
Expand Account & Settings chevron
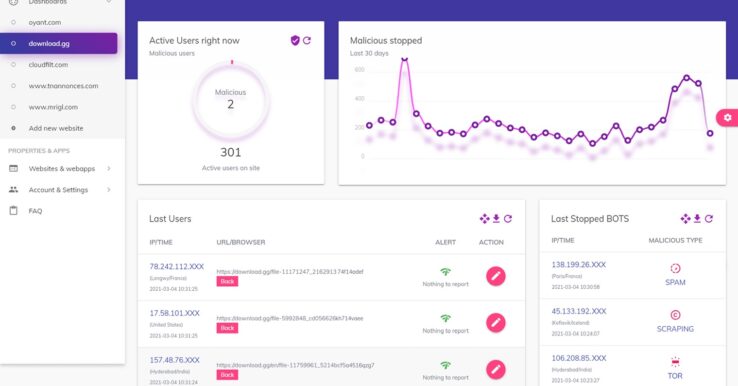tap(109, 189)
